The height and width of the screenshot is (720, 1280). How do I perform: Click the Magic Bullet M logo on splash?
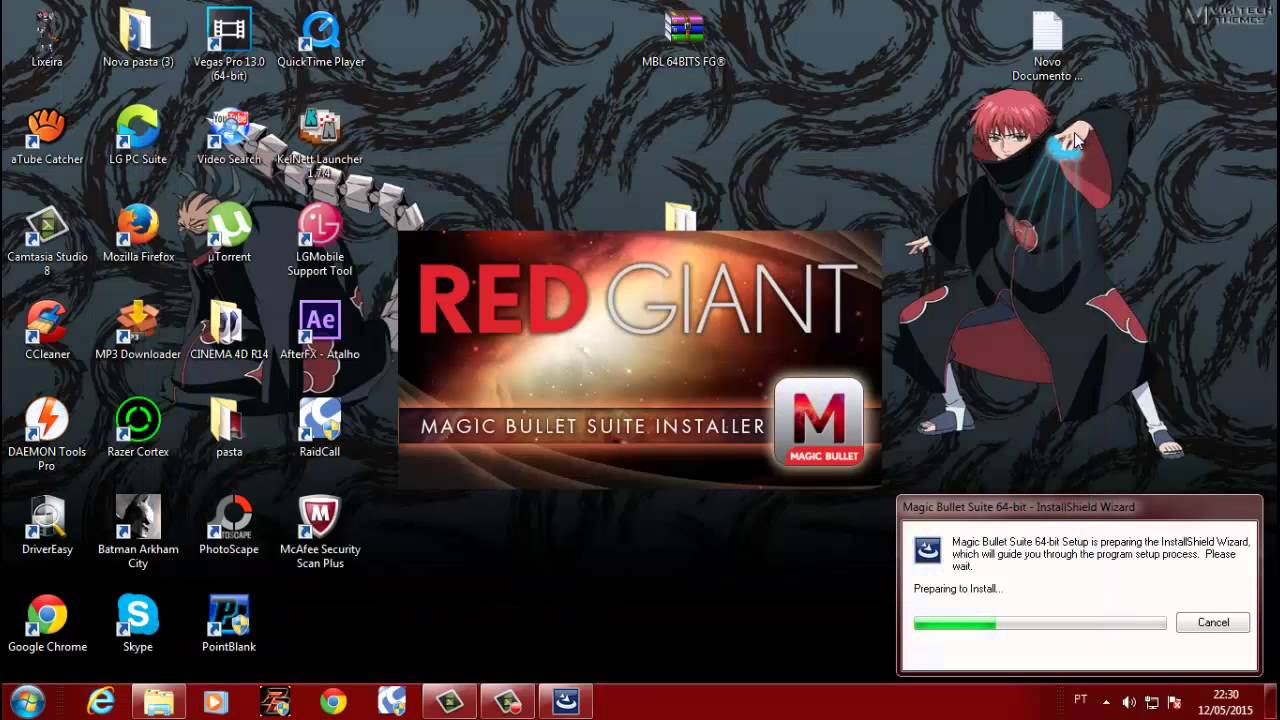(819, 421)
